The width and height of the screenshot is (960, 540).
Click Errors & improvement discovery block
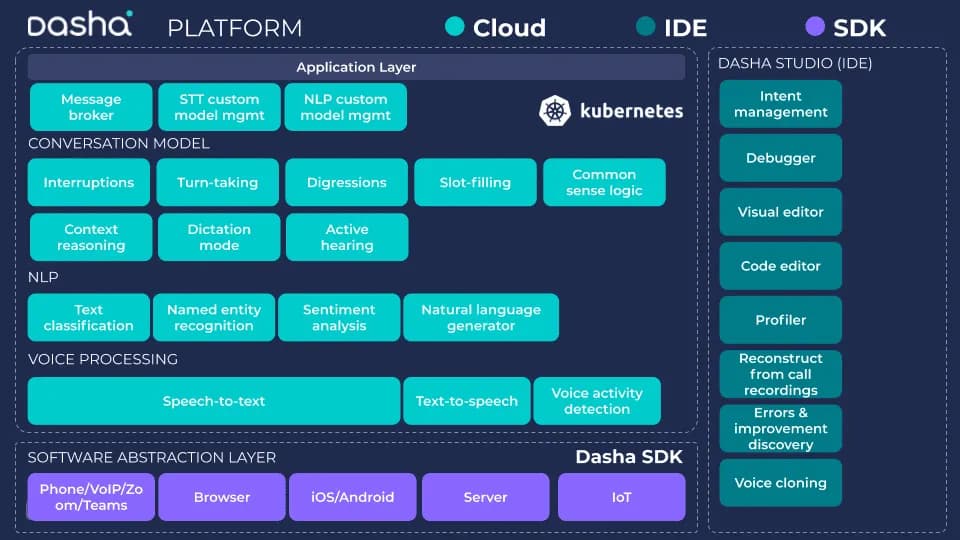[x=781, y=429]
